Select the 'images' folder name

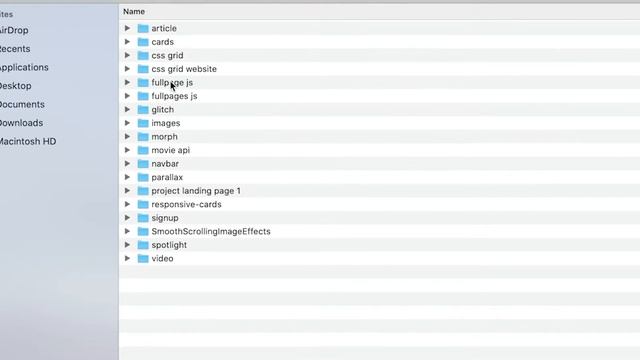[166, 123]
